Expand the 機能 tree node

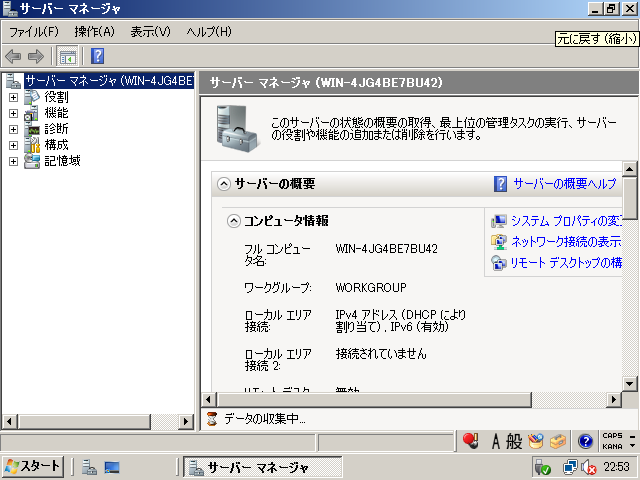13,113
